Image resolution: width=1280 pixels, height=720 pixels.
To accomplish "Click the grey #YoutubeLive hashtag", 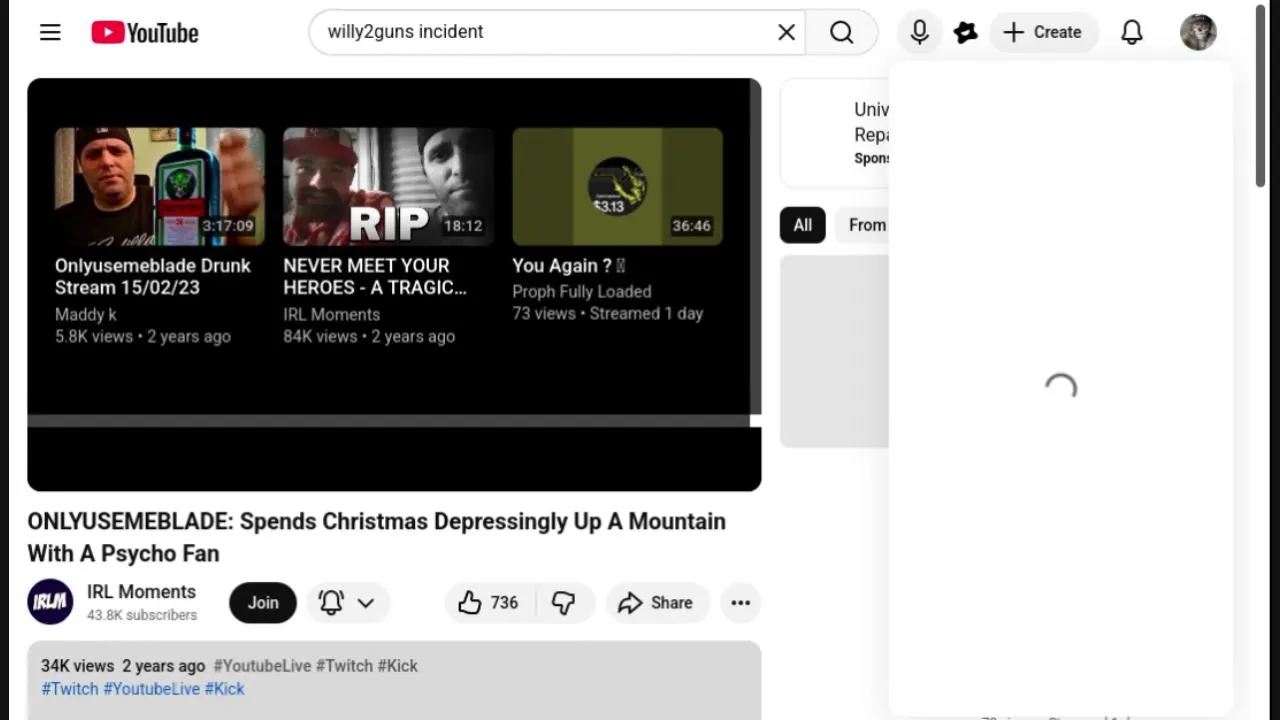I will pyautogui.click(x=263, y=665).
